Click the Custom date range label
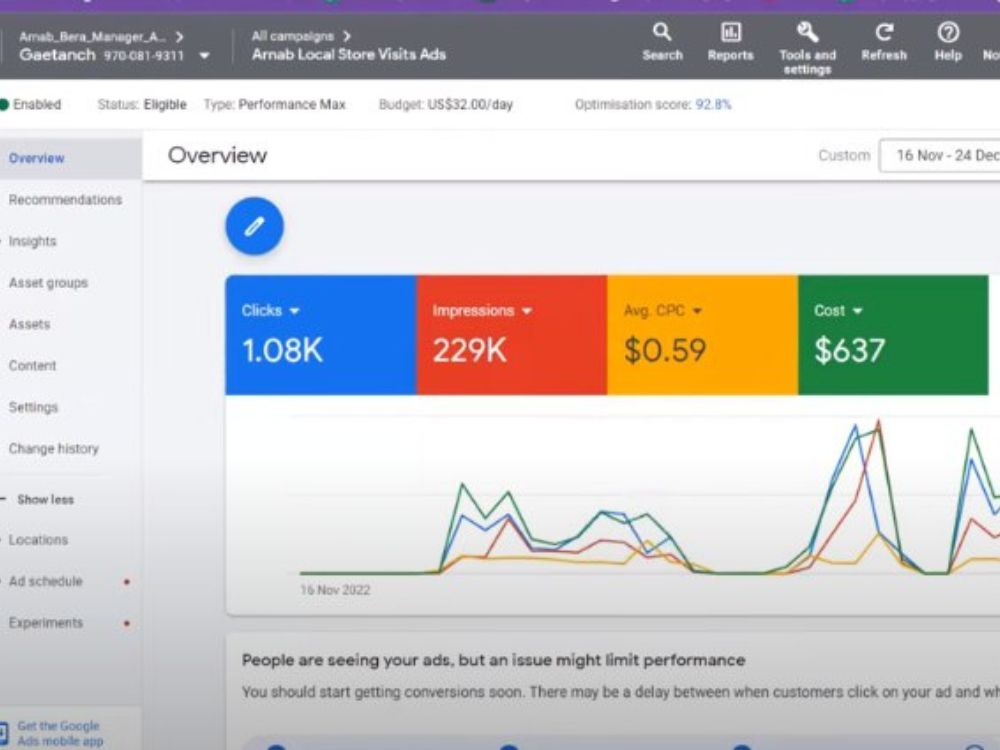 click(x=844, y=156)
